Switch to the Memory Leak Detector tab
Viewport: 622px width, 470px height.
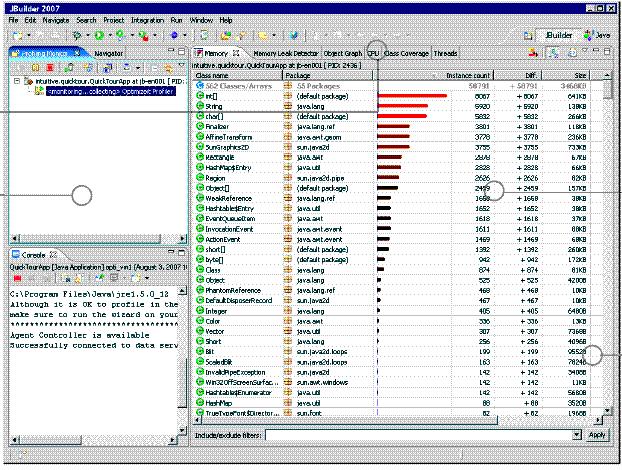click(286, 53)
